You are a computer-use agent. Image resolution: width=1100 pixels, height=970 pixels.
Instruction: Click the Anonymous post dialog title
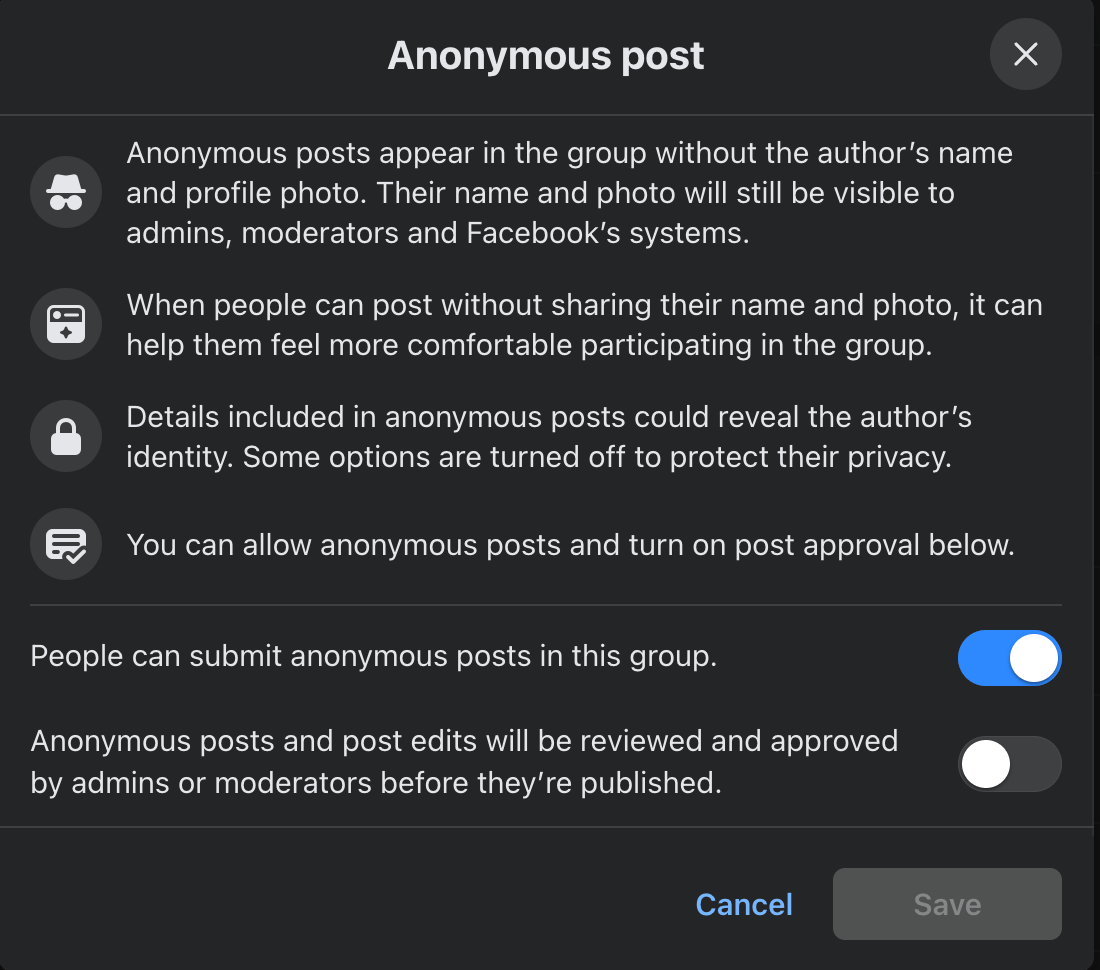(546, 56)
